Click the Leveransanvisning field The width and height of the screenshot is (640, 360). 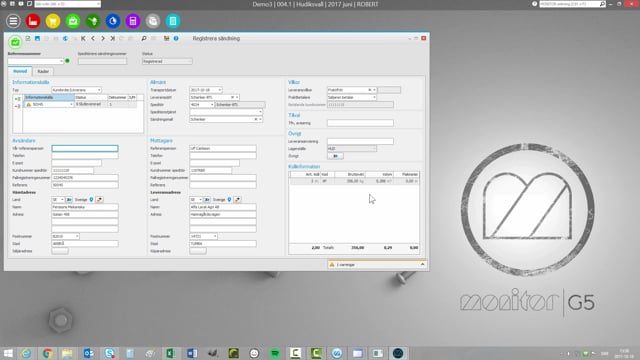coord(360,141)
